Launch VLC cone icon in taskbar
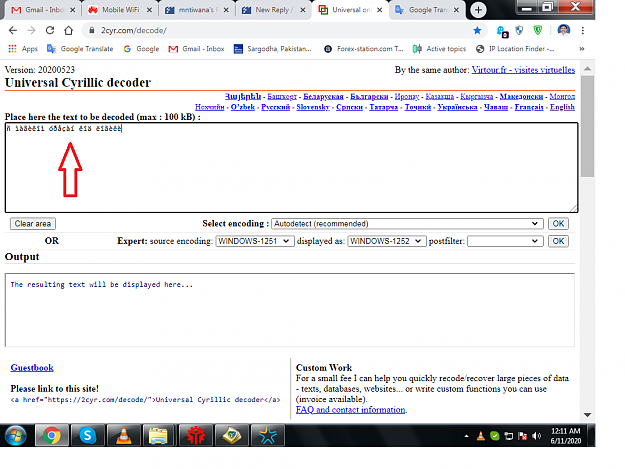Viewport: 625px width, 469px height. (x=124, y=435)
